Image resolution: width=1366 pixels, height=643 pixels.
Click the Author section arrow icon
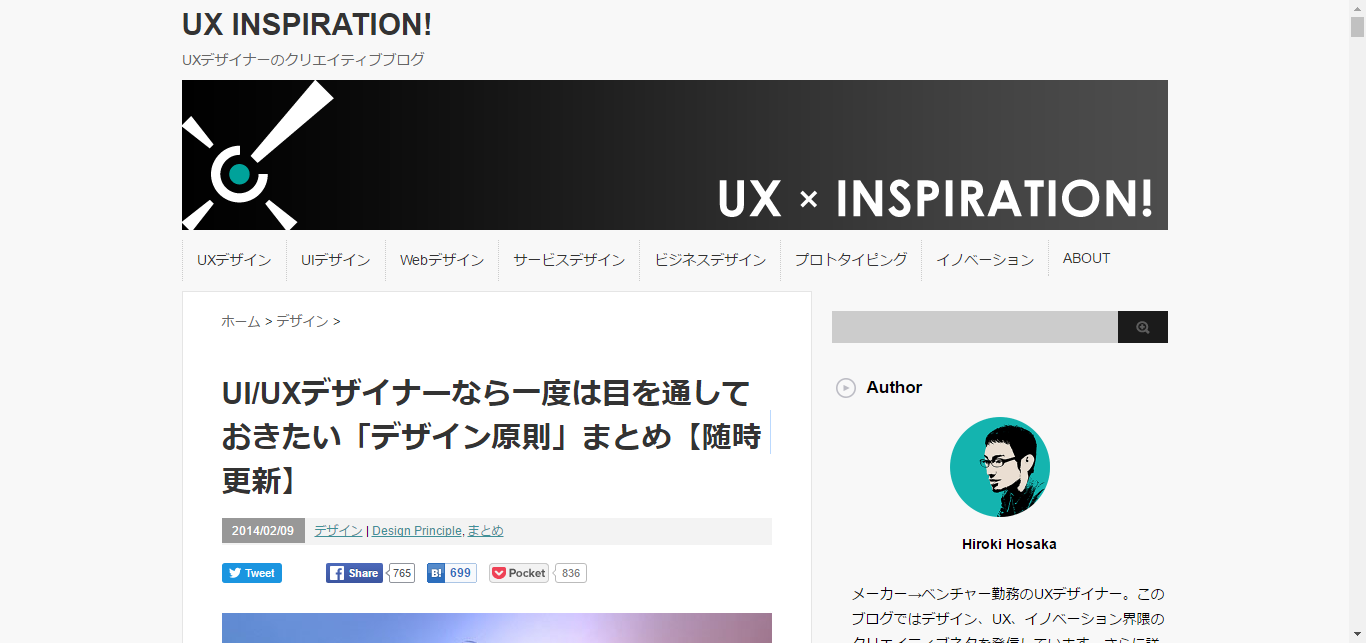pyautogui.click(x=846, y=388)
